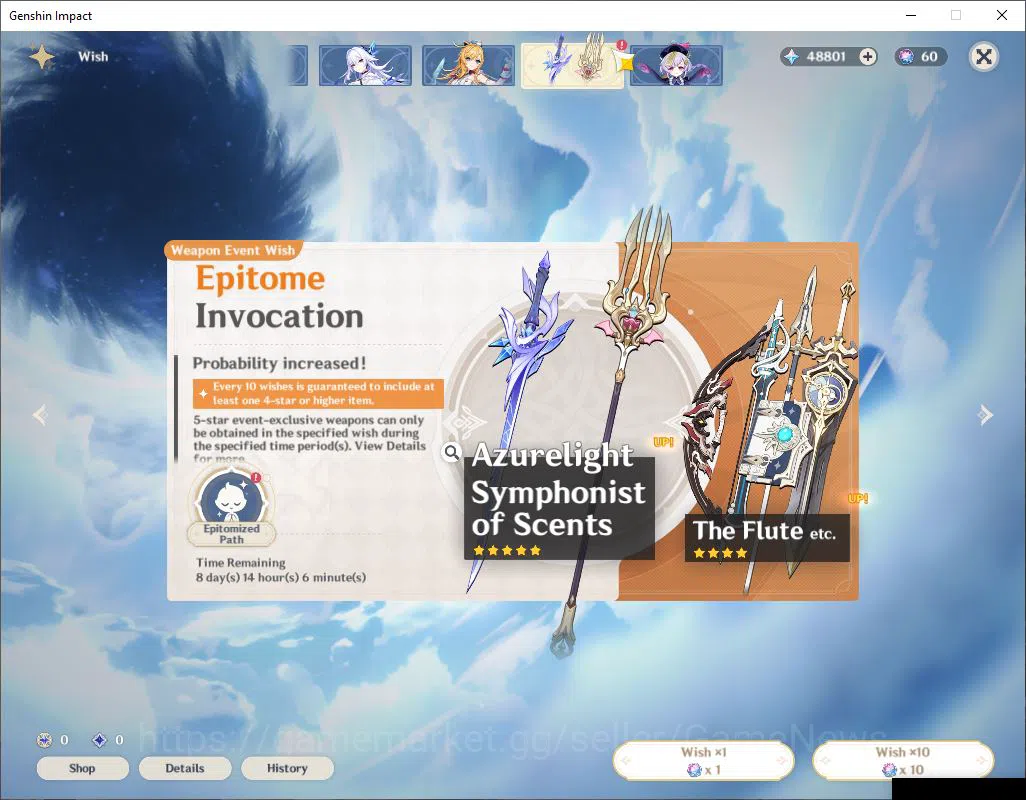Select the purple-hat character banner tab
Image resolution: width=1026 pixels, height=800 pixels.
(x=676, y=65)
